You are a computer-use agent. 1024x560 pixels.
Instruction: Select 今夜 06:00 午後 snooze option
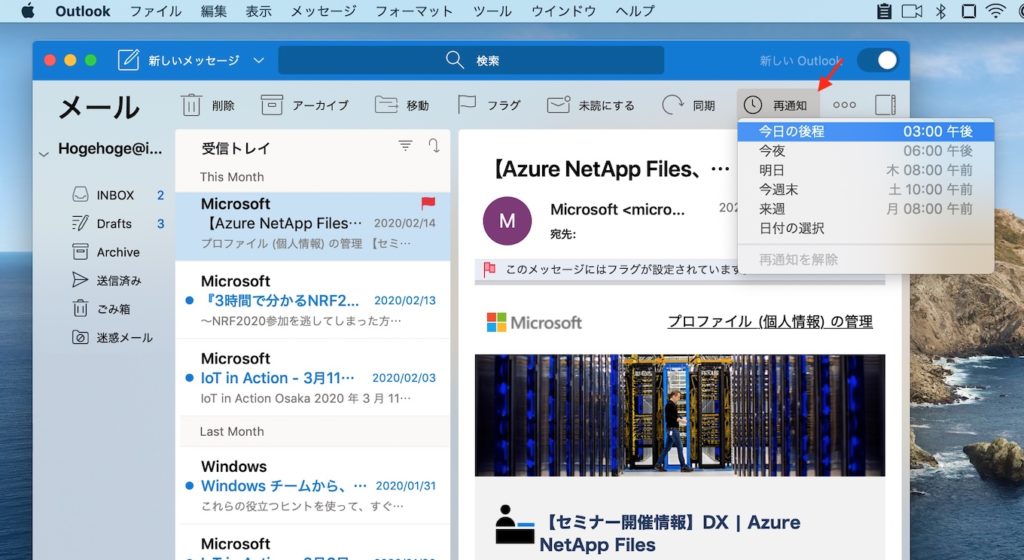(865, 151)
